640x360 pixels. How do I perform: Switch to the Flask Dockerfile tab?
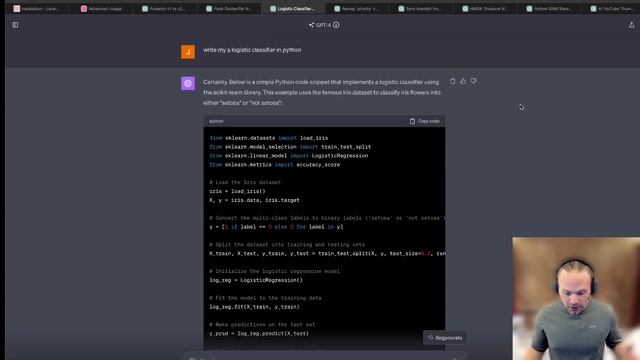click(x=229, y=9)
